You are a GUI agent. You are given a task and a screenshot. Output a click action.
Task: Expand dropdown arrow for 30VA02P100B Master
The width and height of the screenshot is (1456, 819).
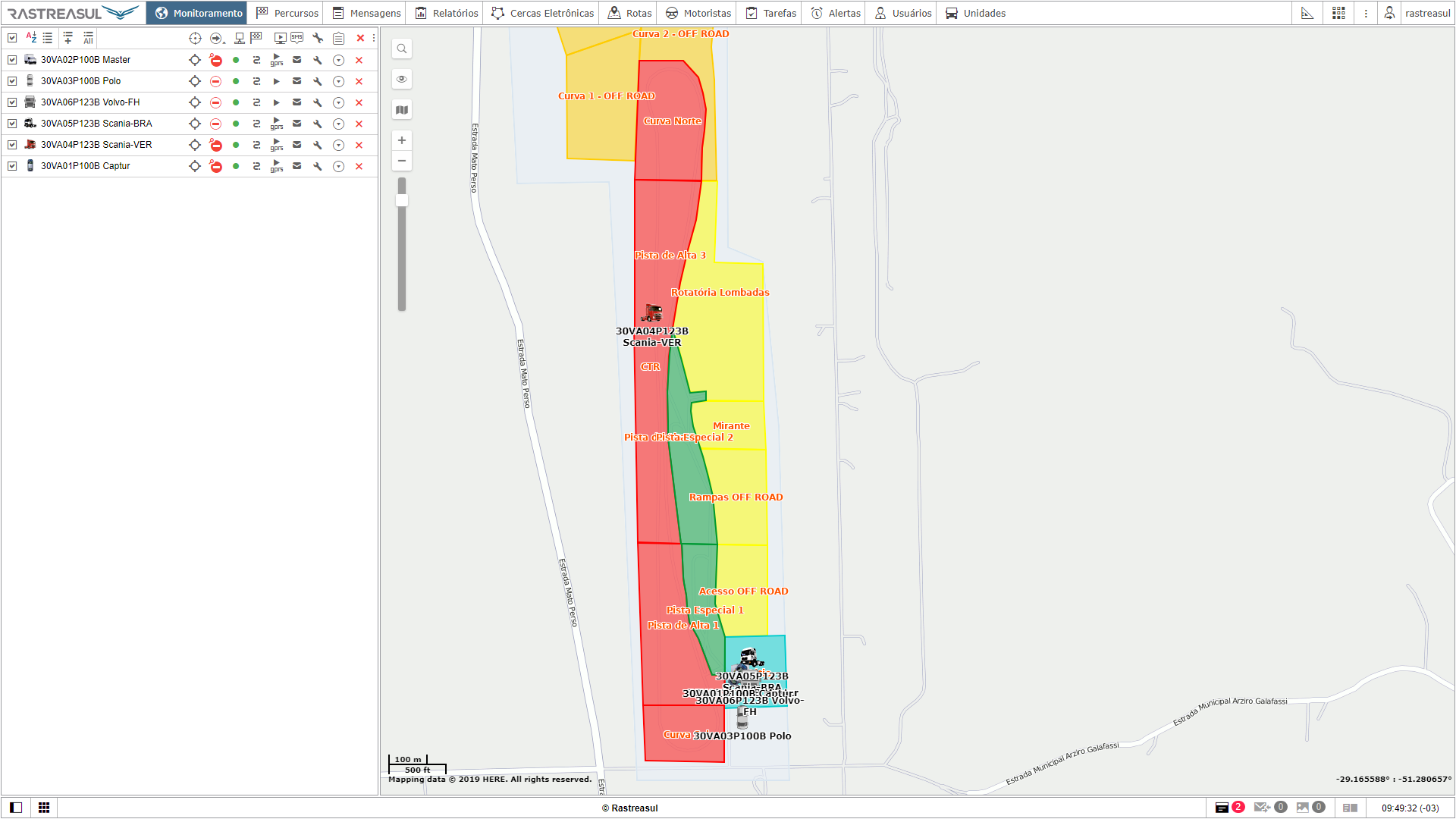[339, 60]
